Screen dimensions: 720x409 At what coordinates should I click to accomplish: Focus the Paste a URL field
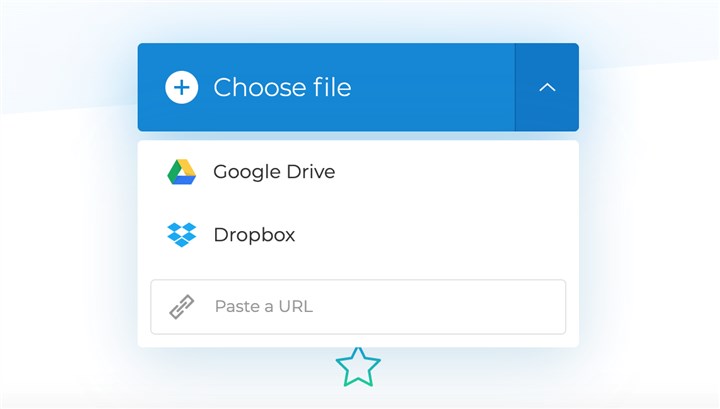[x=358, y=307]
